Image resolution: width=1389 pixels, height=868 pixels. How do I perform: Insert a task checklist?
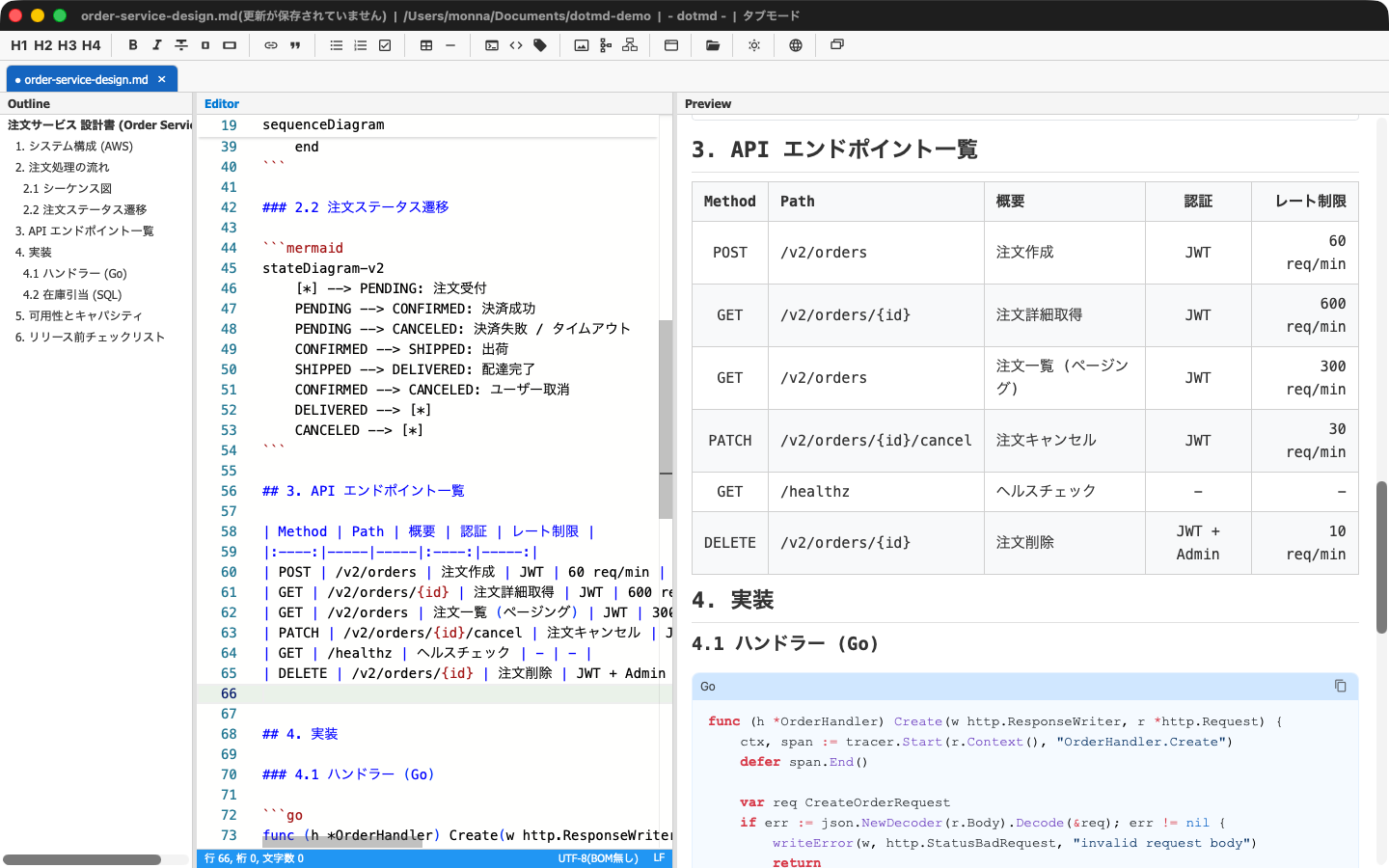click(x=385, y=45)
